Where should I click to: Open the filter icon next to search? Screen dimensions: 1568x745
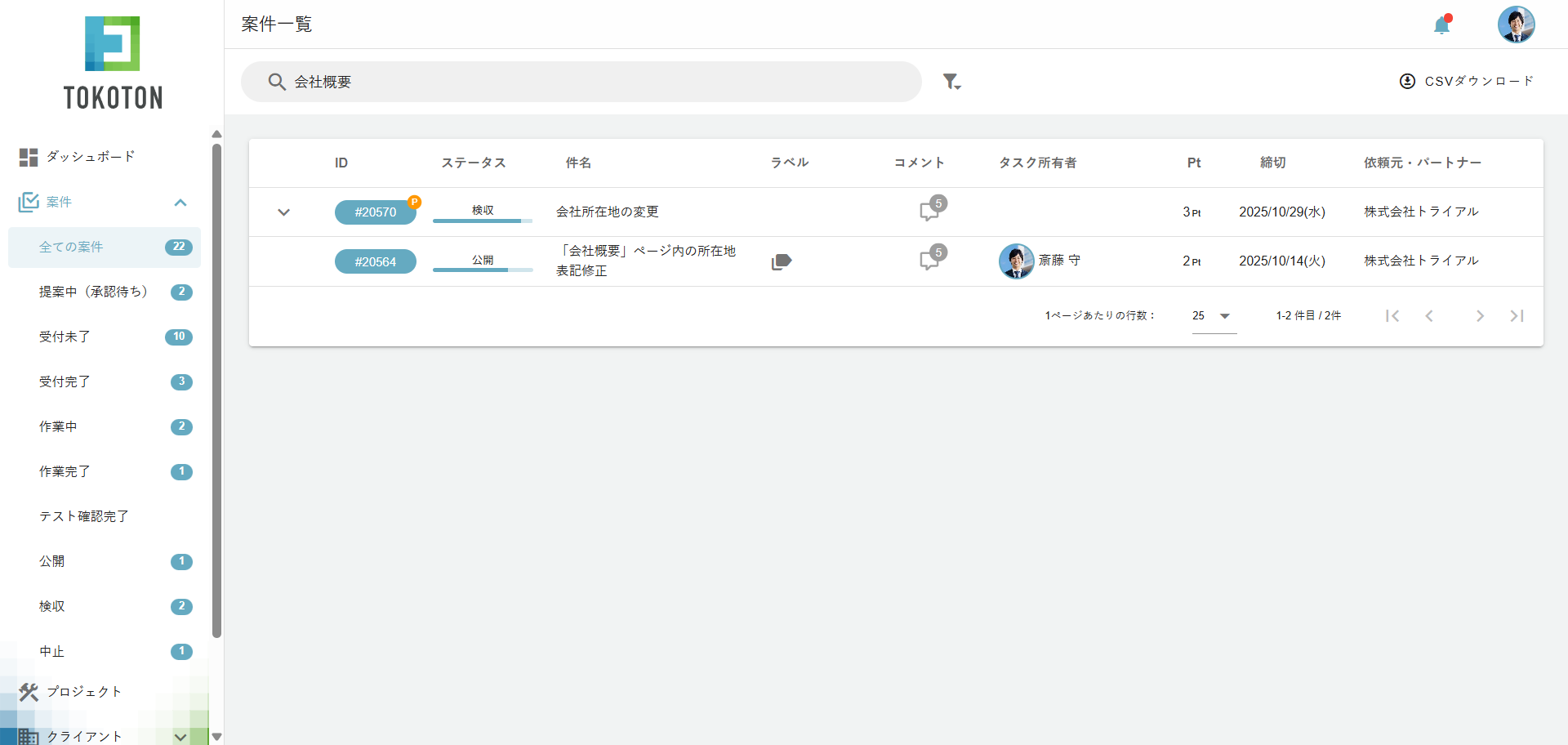point(951,82)
